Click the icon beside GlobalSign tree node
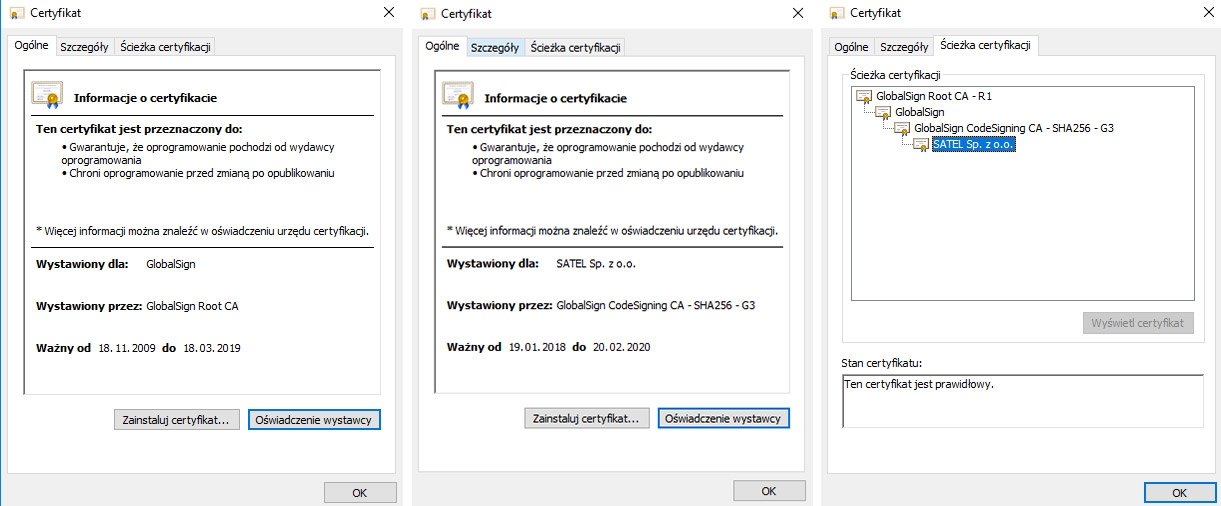This screenshot has height=506, width=1221. pyautogui.click(x=883, y=112)
